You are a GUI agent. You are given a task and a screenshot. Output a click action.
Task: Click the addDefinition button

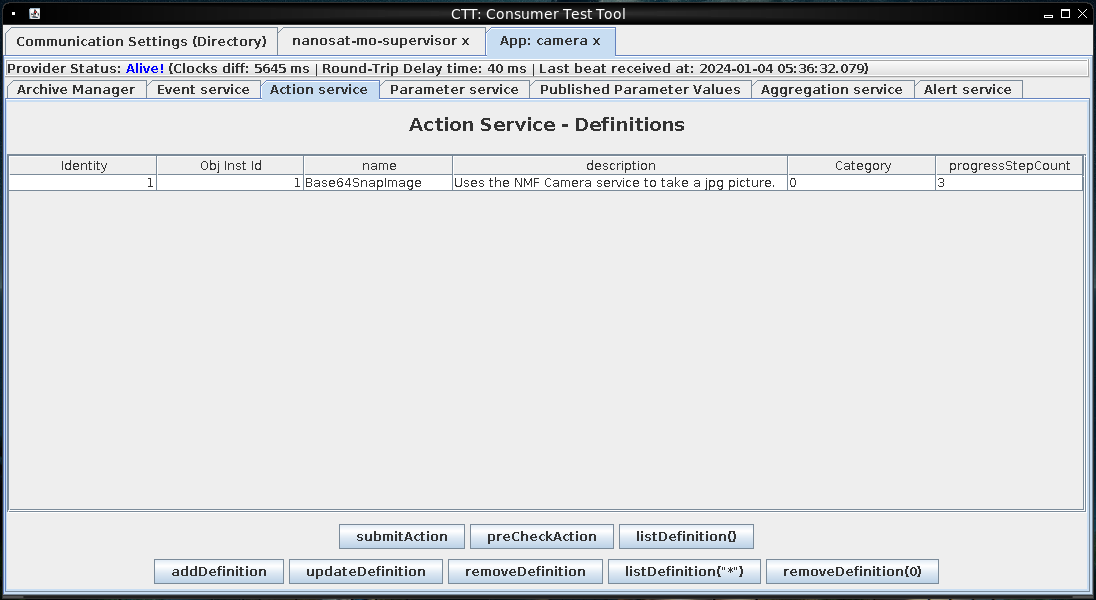219,572
